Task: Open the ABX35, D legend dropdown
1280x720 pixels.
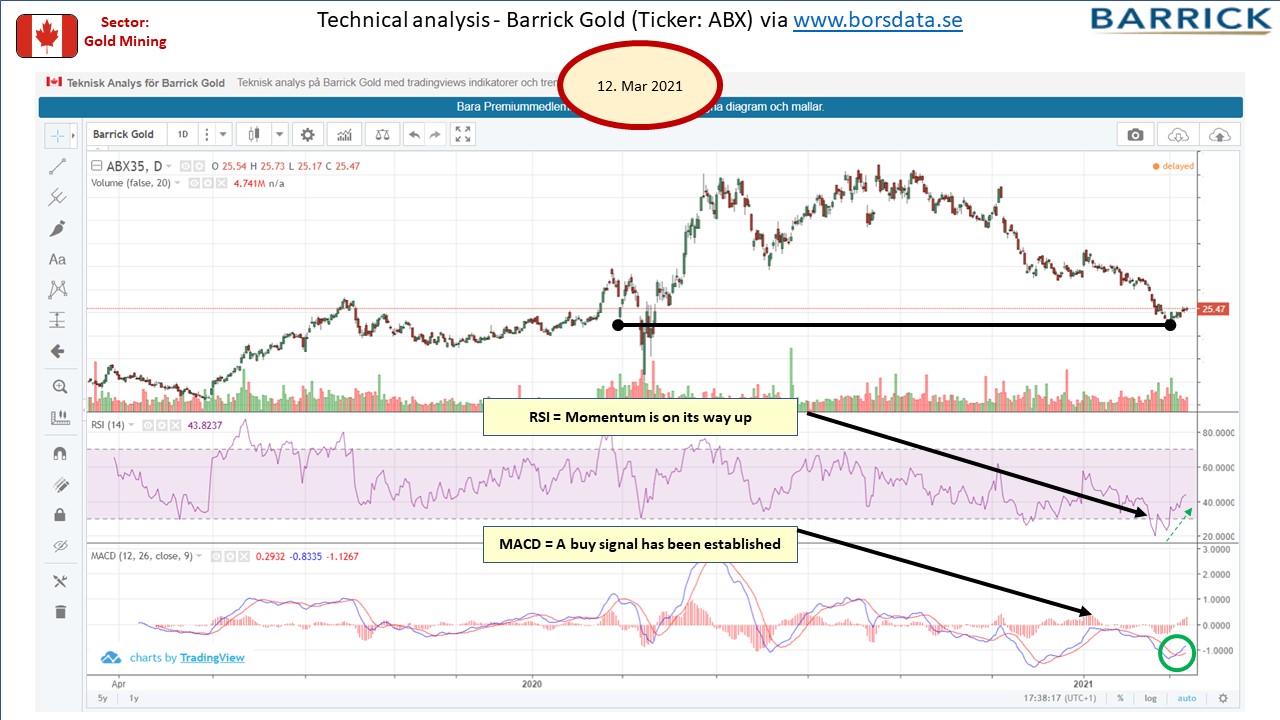Action: [168, 166]
